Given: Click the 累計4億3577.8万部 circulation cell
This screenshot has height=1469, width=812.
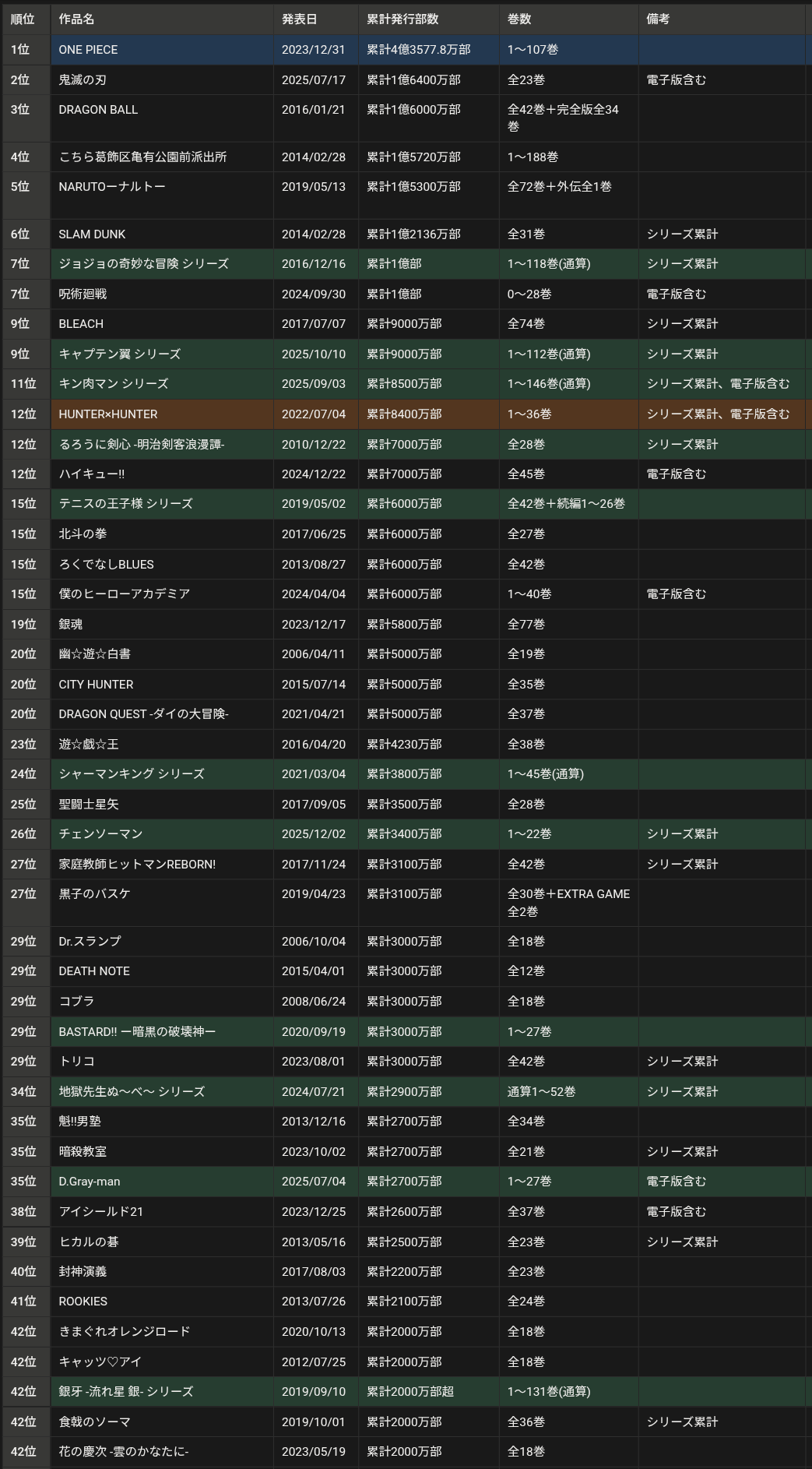Looking at the screenshot, I should click(429, 49).
